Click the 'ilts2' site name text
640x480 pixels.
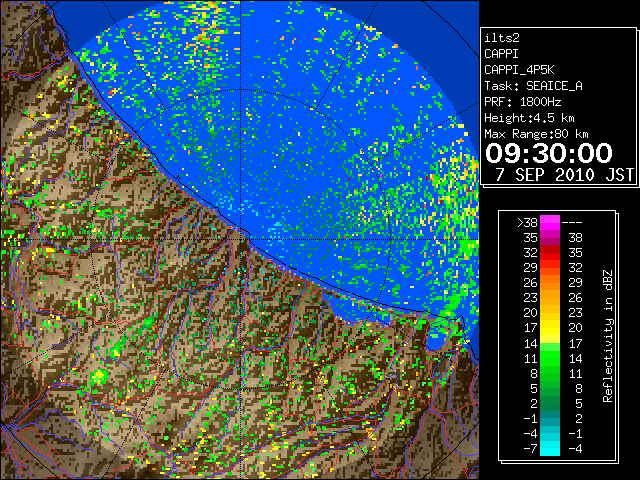[502, 38]
